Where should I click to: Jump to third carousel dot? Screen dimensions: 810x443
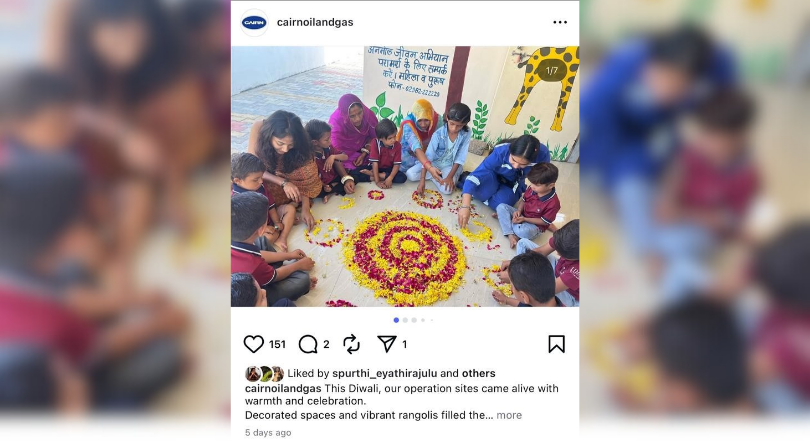[x=414, y=320]
